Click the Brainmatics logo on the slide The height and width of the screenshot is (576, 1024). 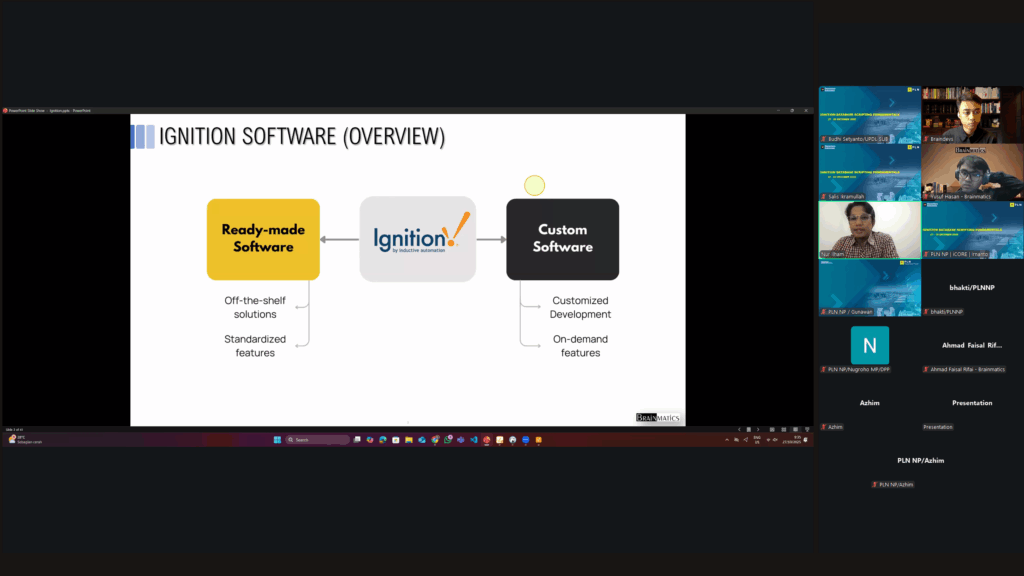pyautogui.click(x=658, y=418)
